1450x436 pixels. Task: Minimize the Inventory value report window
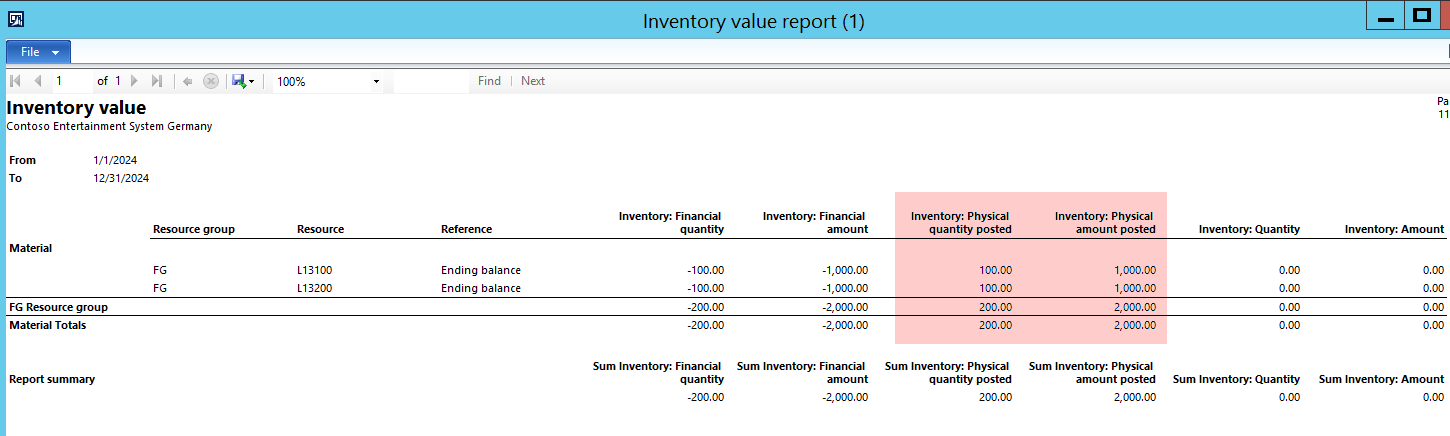click(x=1386, y=17)
